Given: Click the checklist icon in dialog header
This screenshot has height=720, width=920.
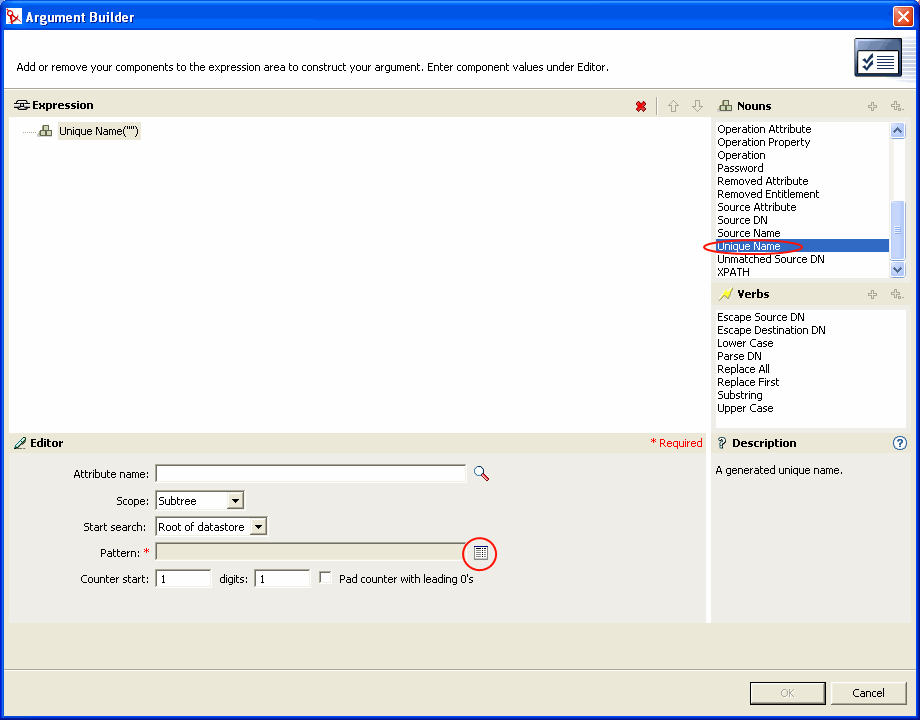Looking at the screenshot, I should (878, 58).
